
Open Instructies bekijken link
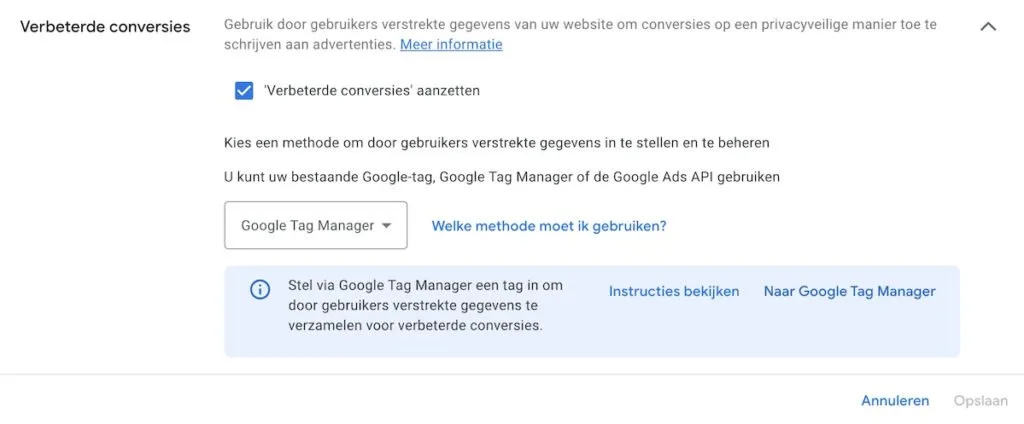[x=674, y=291]
